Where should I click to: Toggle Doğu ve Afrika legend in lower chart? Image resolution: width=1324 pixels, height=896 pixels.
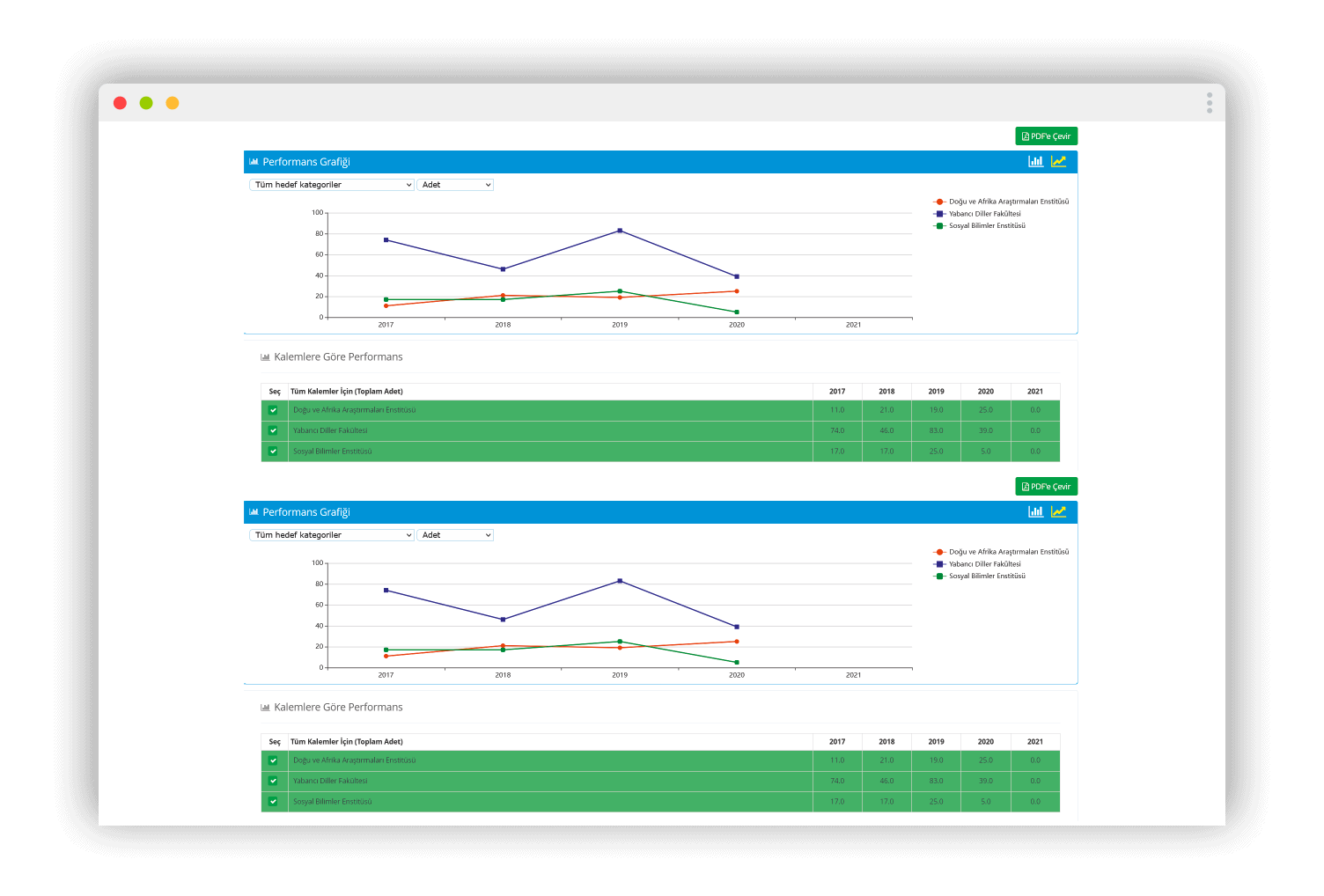[1001, 552]
